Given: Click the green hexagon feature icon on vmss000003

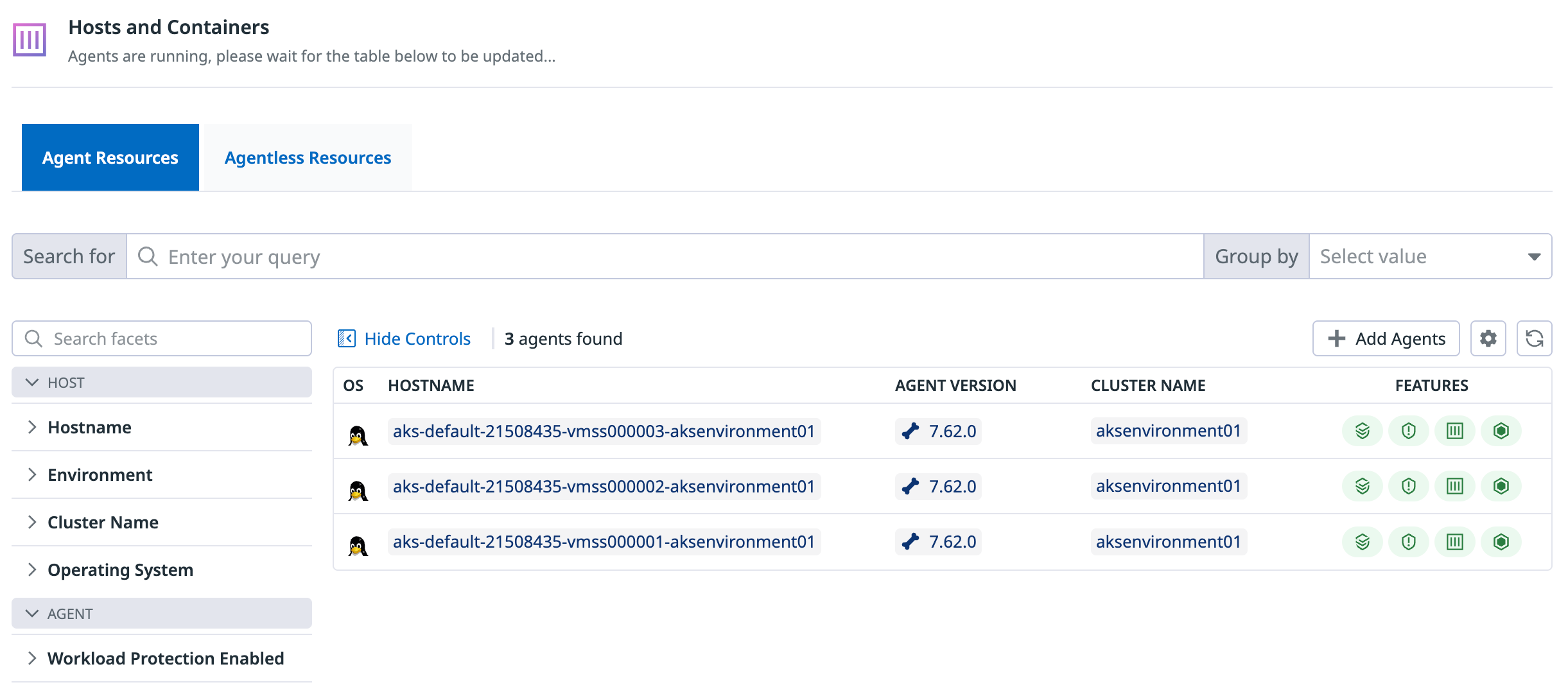Looking at the screenshot, I should [1501, 431].
